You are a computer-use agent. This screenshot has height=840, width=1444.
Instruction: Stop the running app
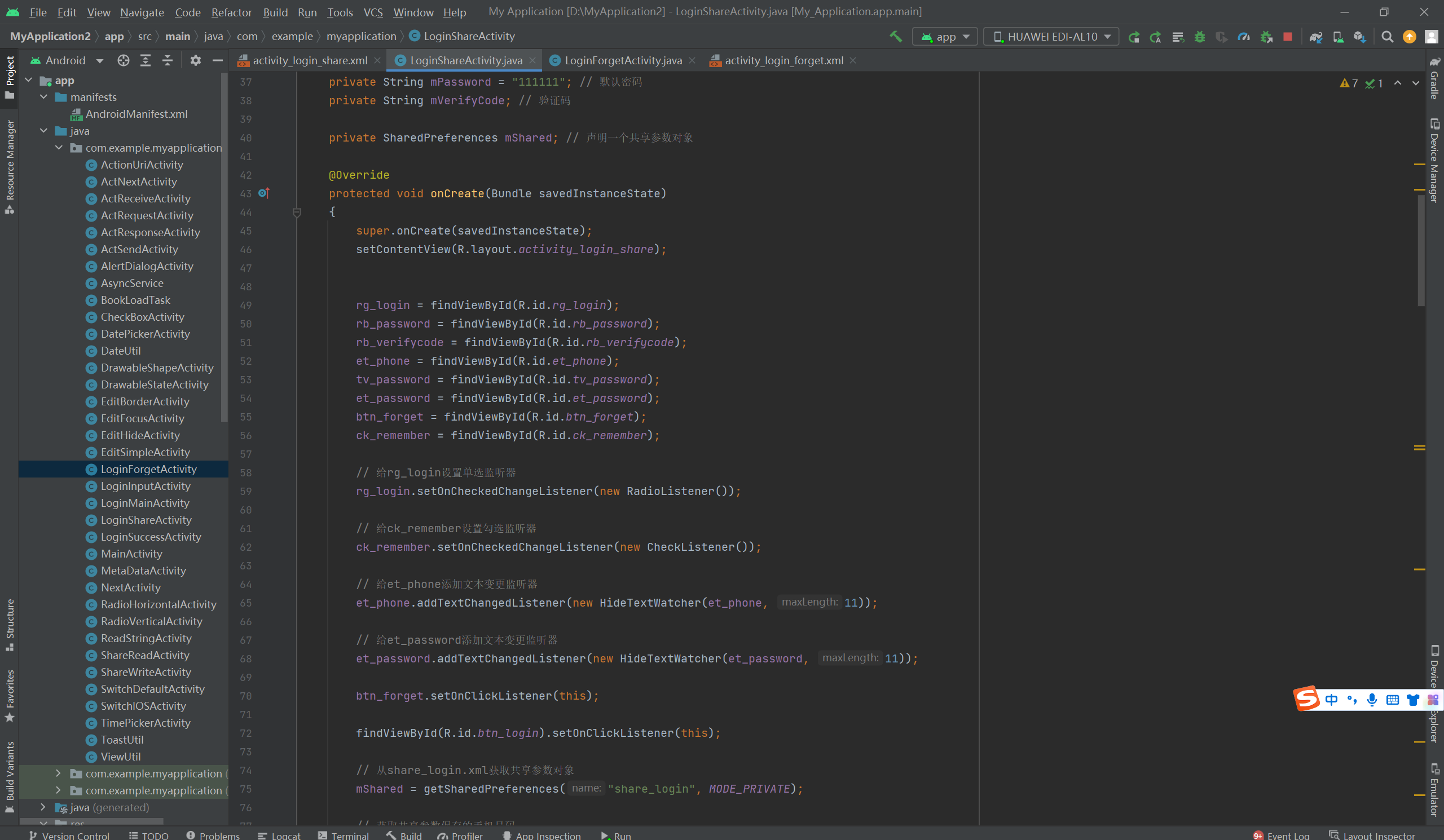(1288, 37)
